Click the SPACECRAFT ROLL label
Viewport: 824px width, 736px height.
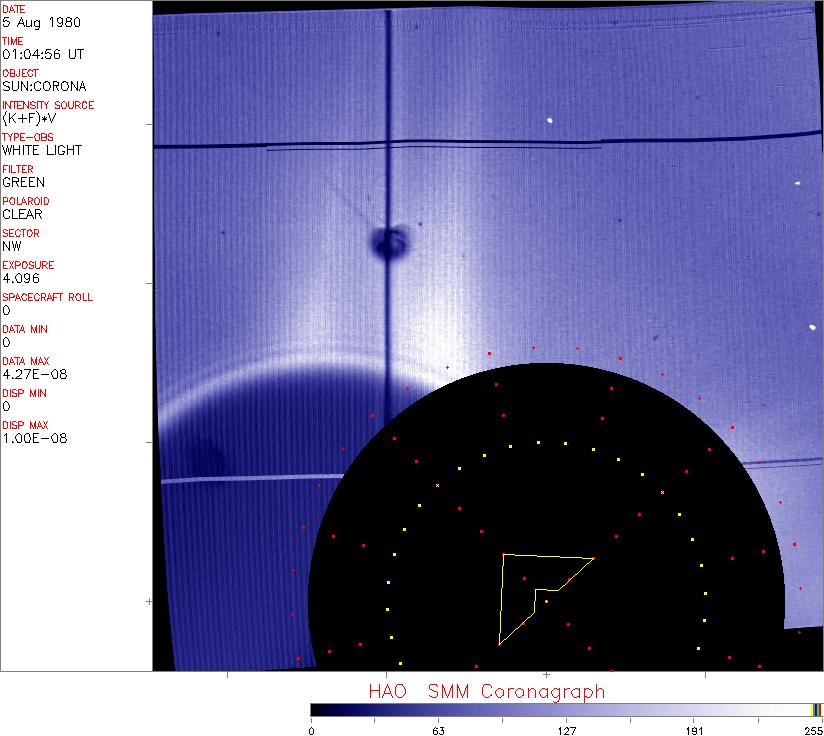[x=48, y=297]
